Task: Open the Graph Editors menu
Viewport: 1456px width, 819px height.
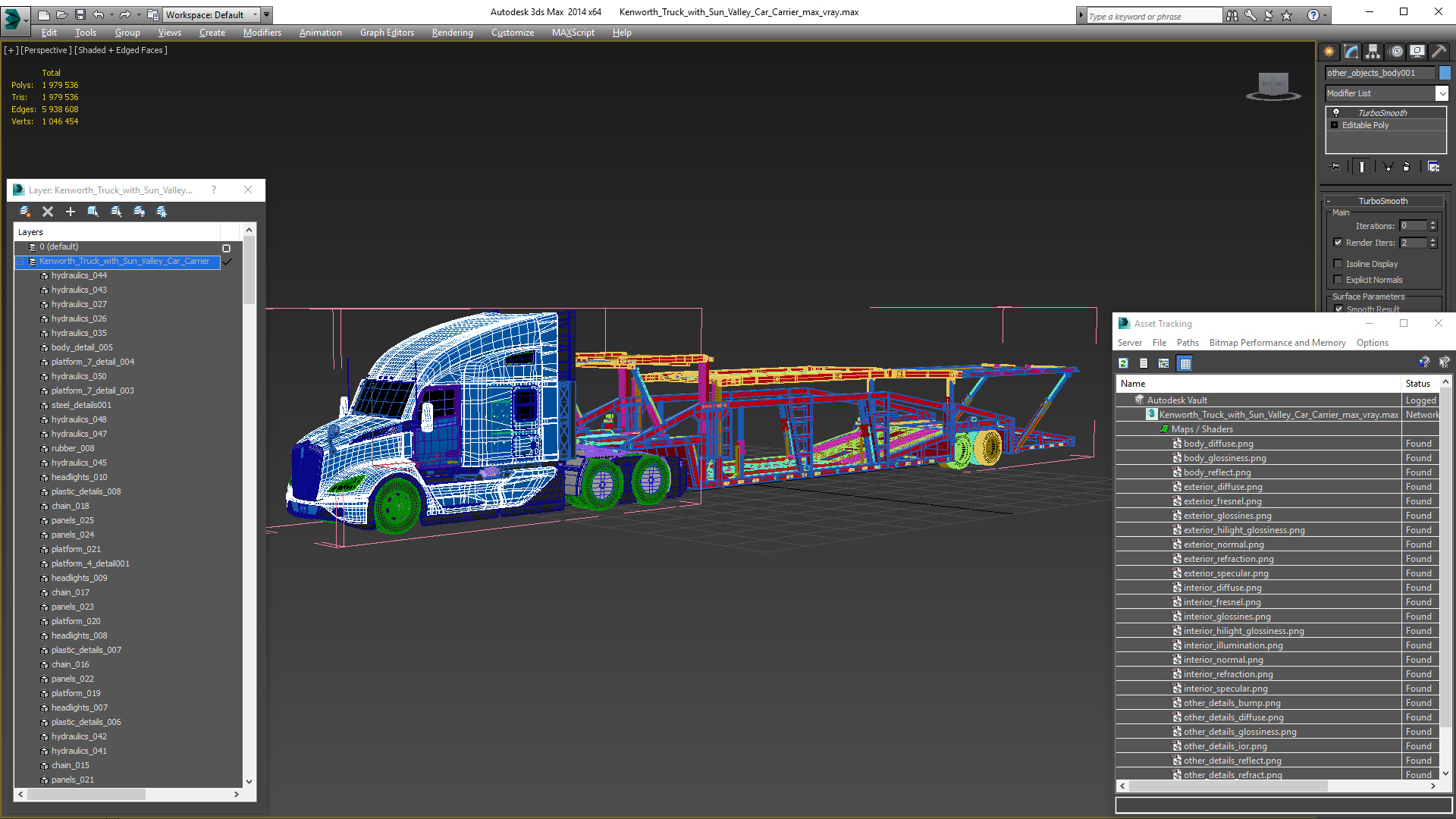Action: pyautogui.click(x=387, y=33)
